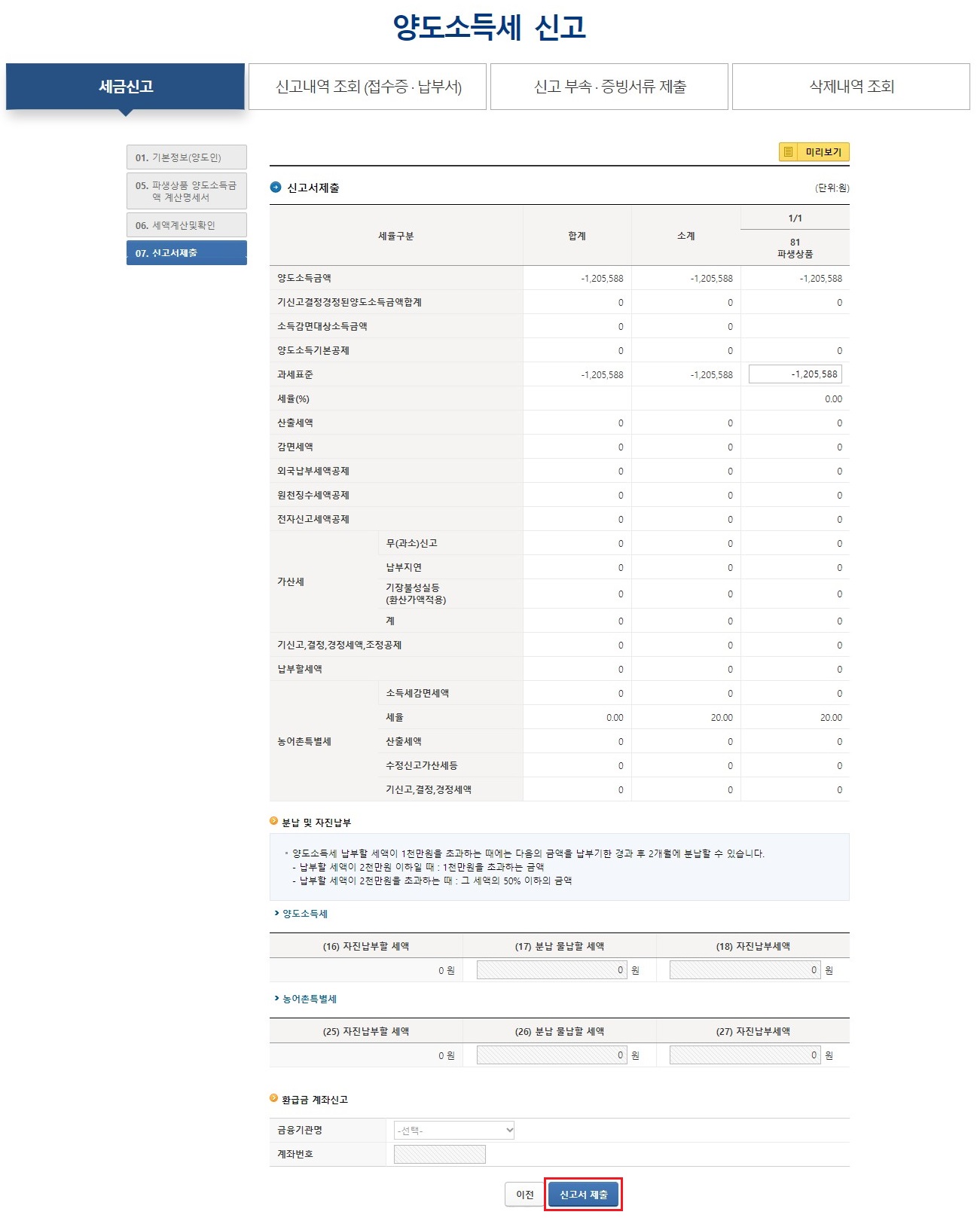The width and height of the screenshot is (980, 1224).
Task: Click the 전자신고세액공제 row label
Action: 313,519
